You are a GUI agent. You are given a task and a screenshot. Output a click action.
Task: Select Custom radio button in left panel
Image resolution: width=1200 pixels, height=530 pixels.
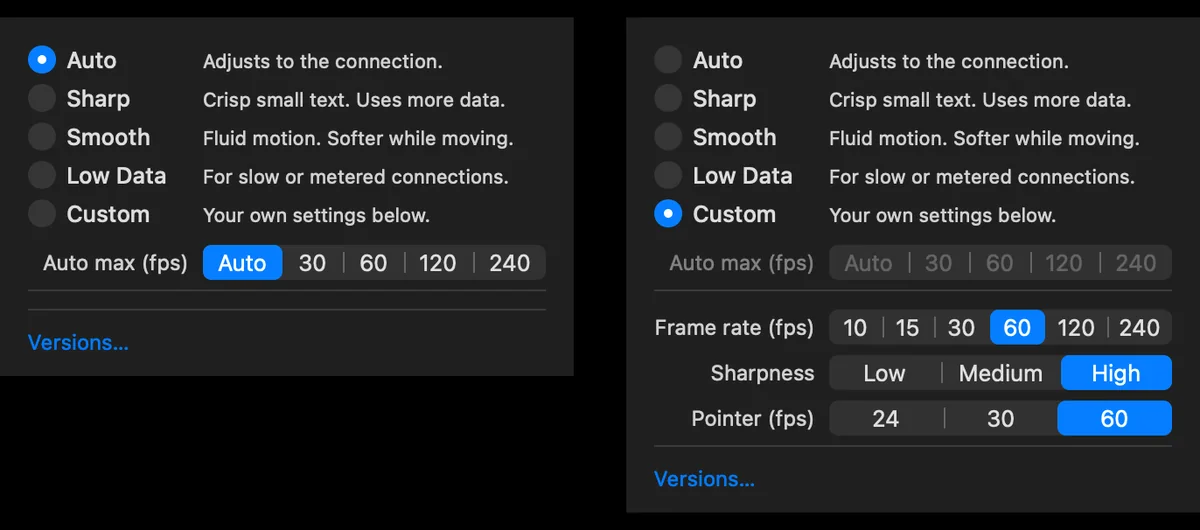coord(42,214)
